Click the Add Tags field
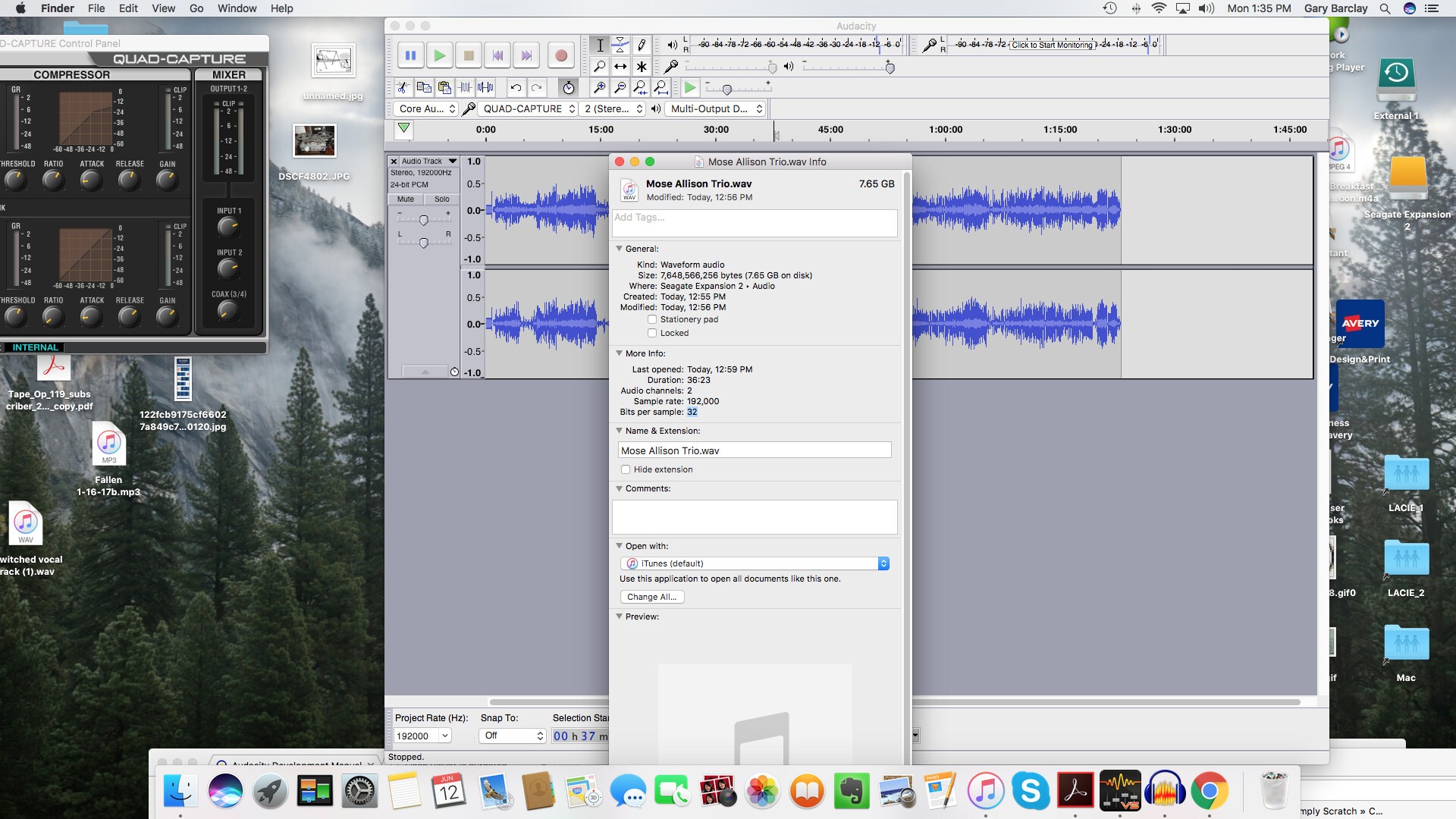Image resolution: width=1456 pixels, height=819 pixels. pyautogui.click(x=755, y=223)
